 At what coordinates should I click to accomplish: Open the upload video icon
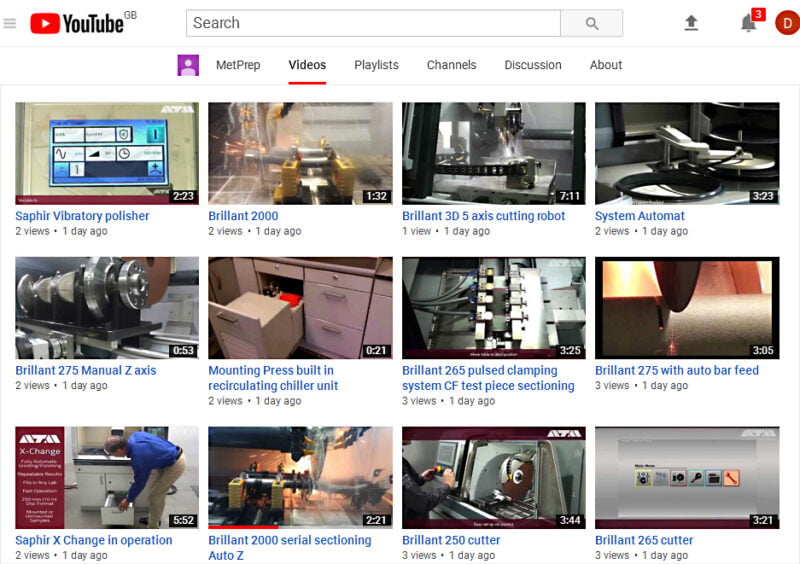[x=691, y=23]
